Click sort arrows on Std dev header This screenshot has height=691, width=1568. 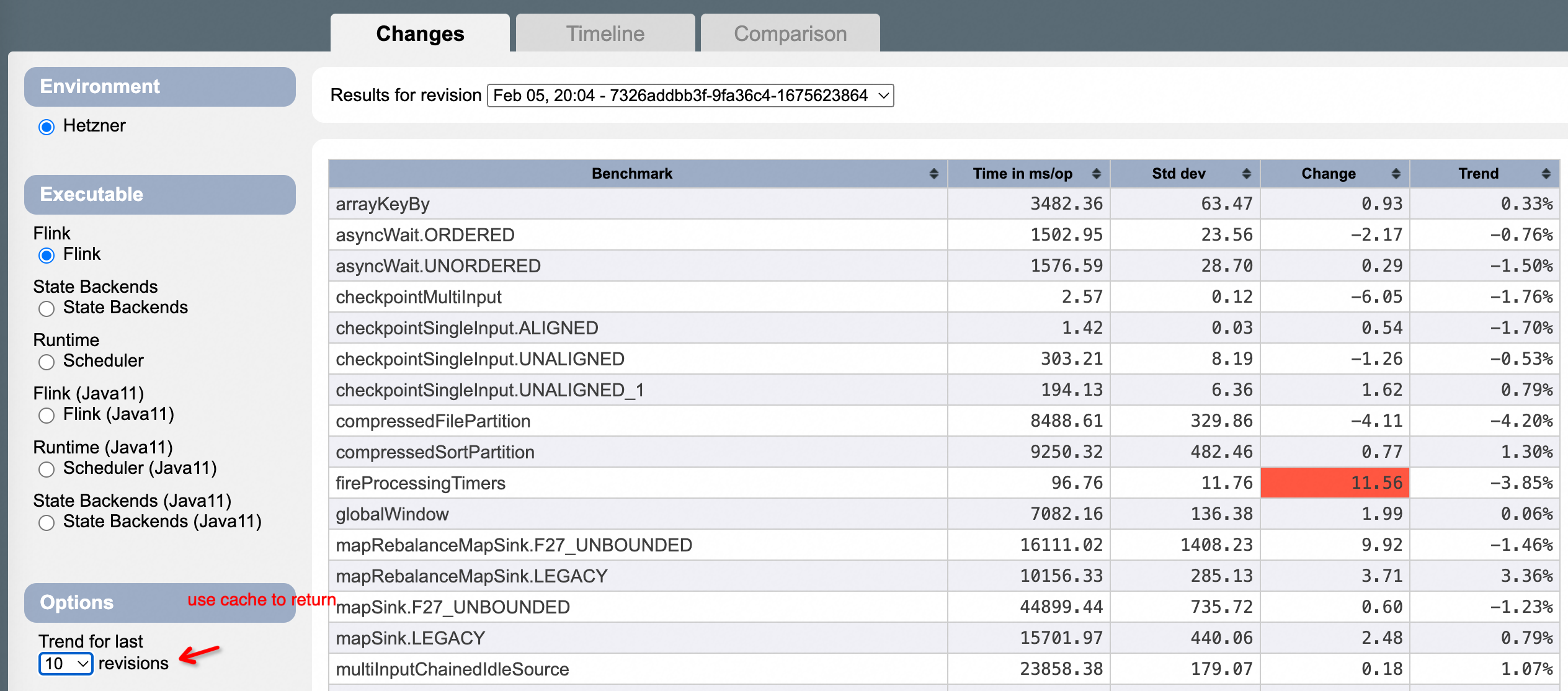tap(1246, 174)
